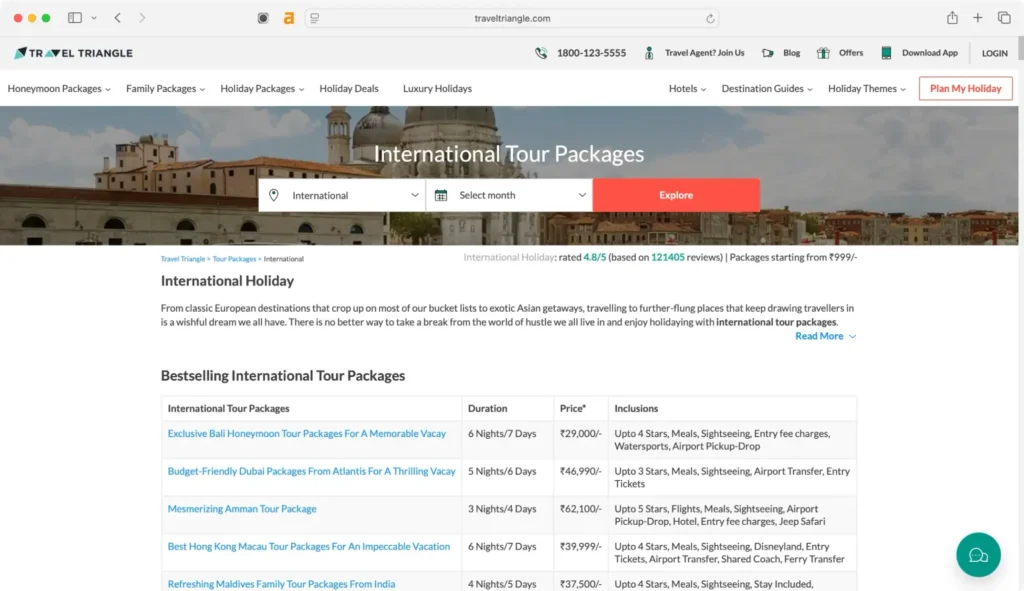Expand the International destination dropdown

coord(343,195)
